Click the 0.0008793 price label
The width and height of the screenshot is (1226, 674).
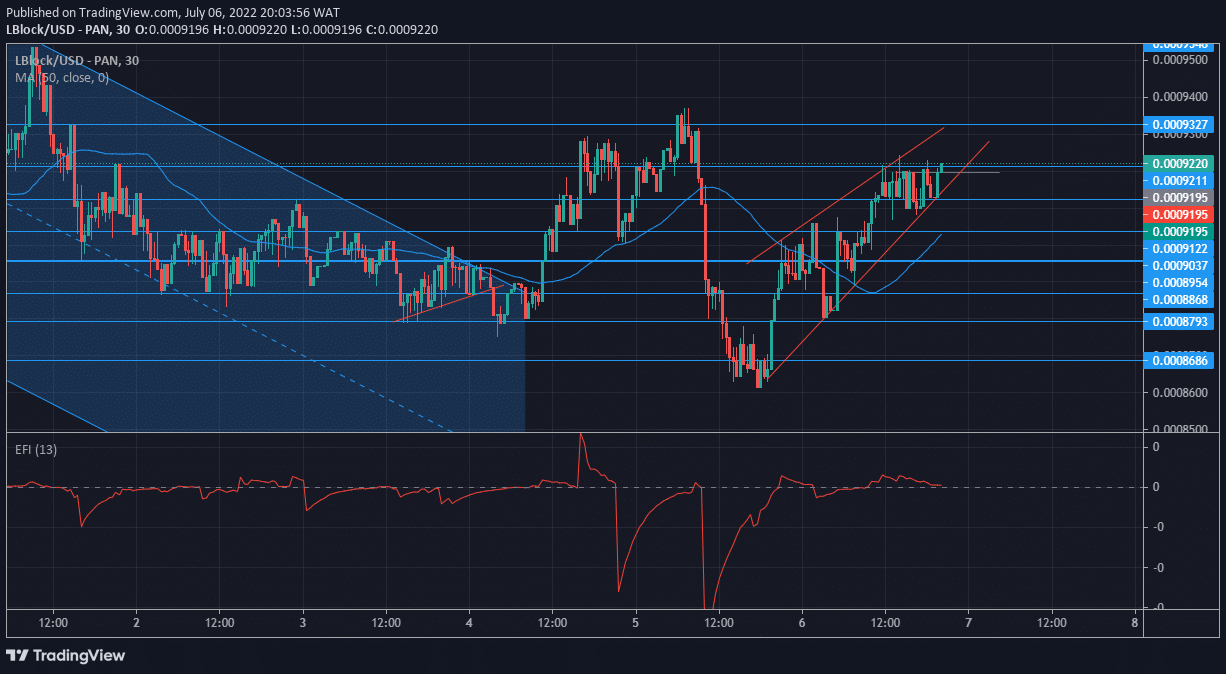[1181, 322]
